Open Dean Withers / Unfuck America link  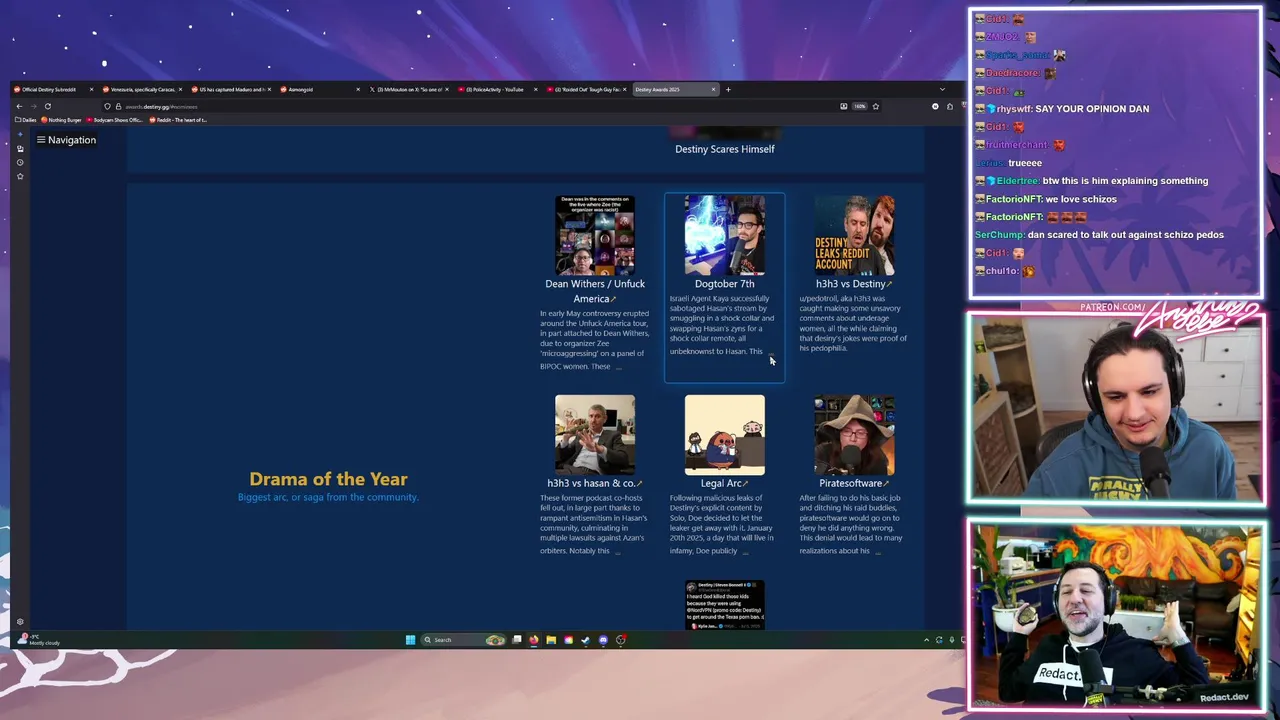595,291
